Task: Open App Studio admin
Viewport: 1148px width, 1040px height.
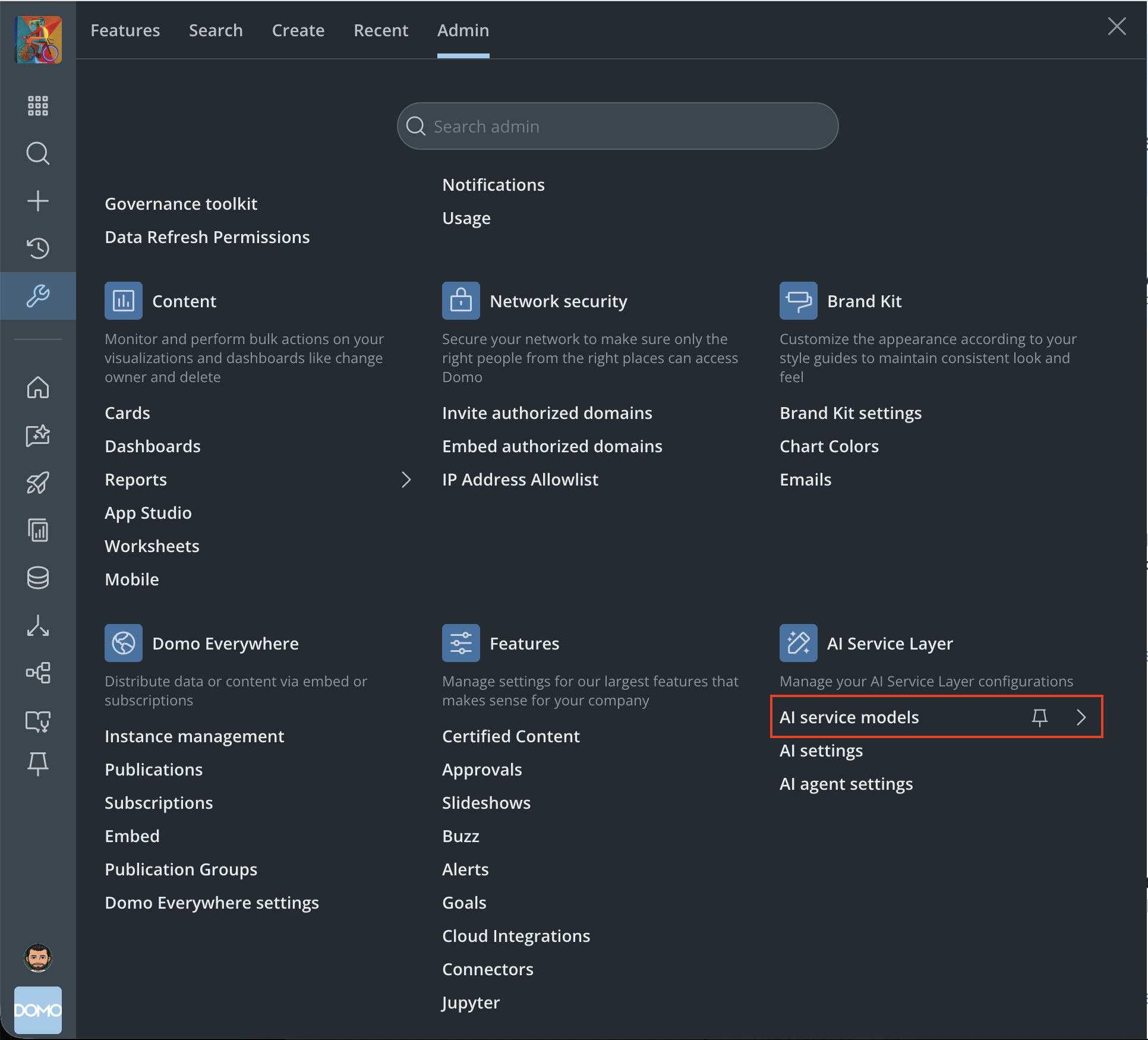Action: coord(149,513)
